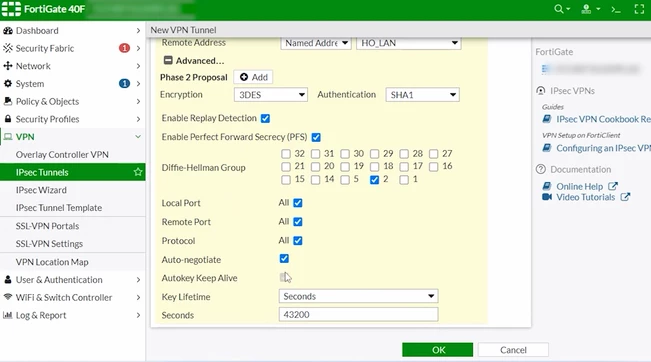Click the System gear icon
Image resolution: width=651 pixels, height=362 pixels.
[8, 83]
